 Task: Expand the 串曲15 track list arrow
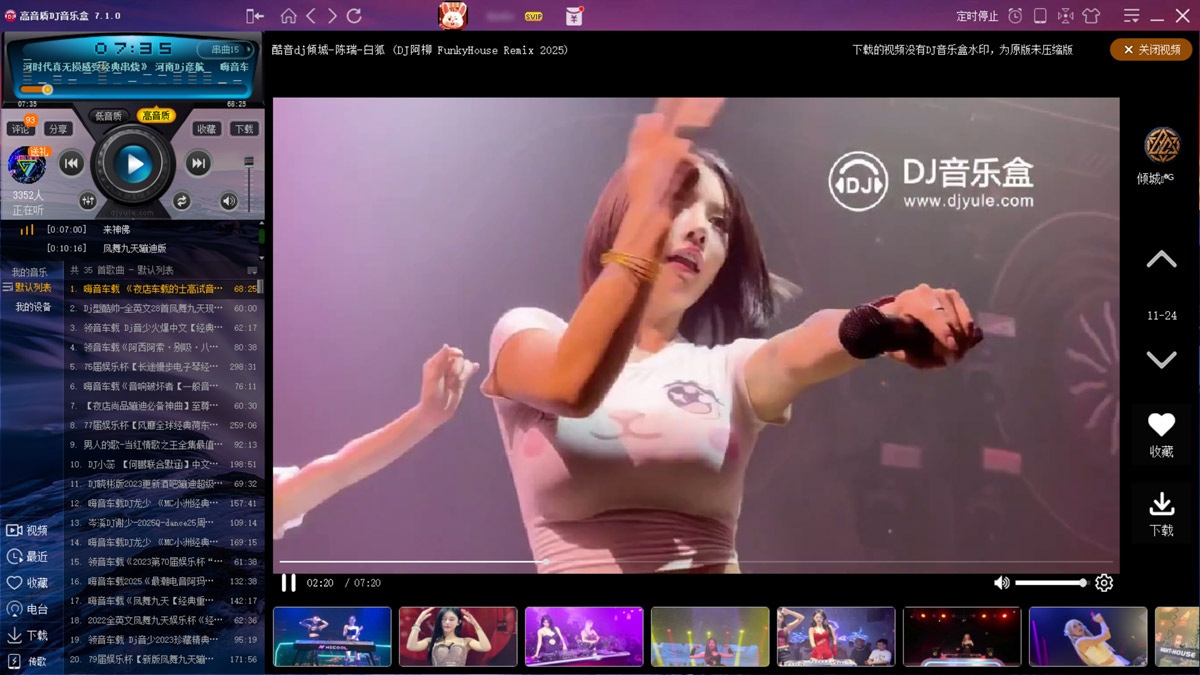246,49
